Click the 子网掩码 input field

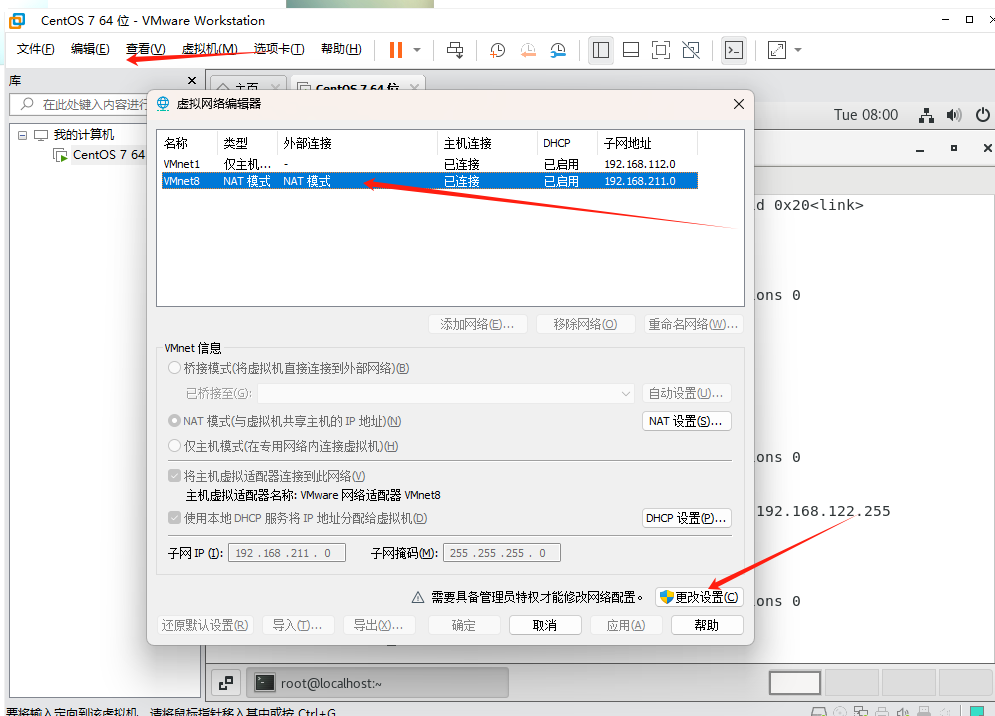coord(502,553)
